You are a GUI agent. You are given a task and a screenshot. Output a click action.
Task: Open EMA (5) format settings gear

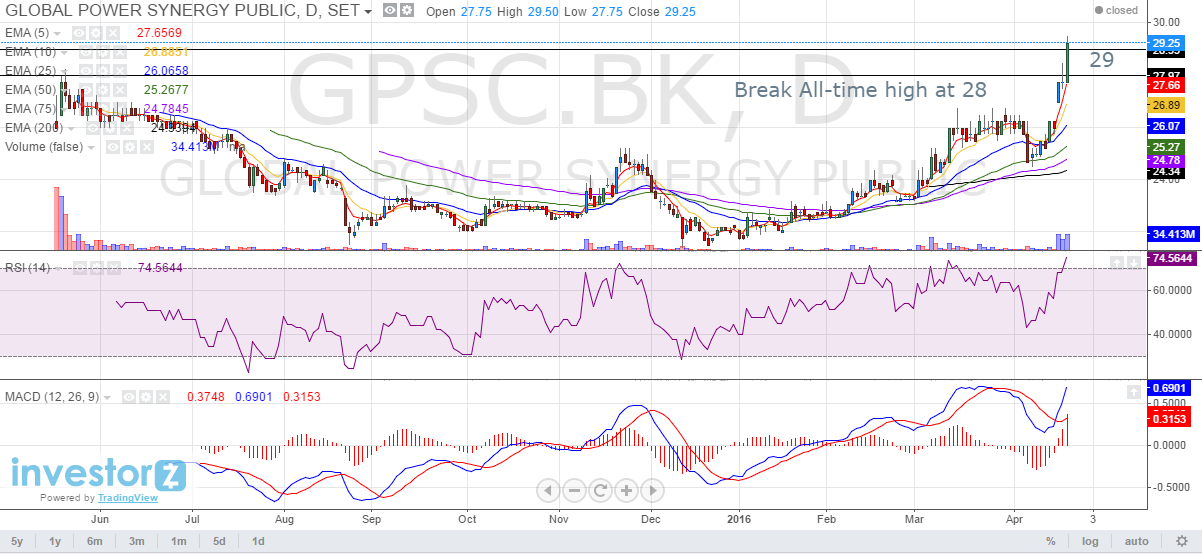[96, 33]
